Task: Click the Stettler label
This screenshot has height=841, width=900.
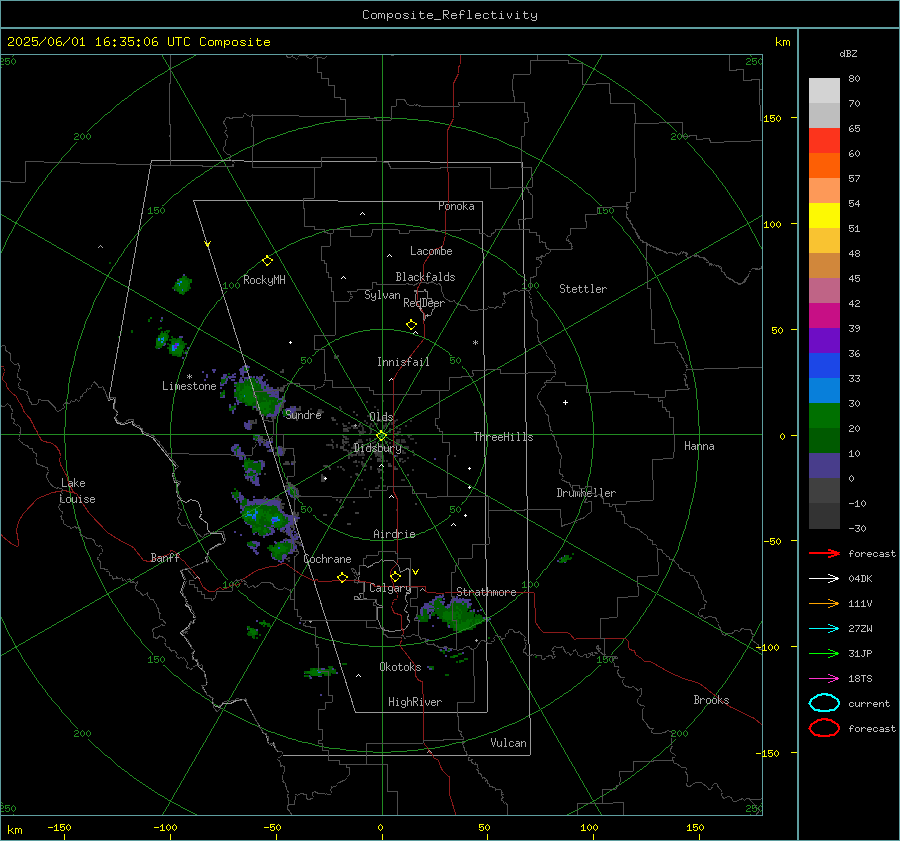Action: [583, 289]
